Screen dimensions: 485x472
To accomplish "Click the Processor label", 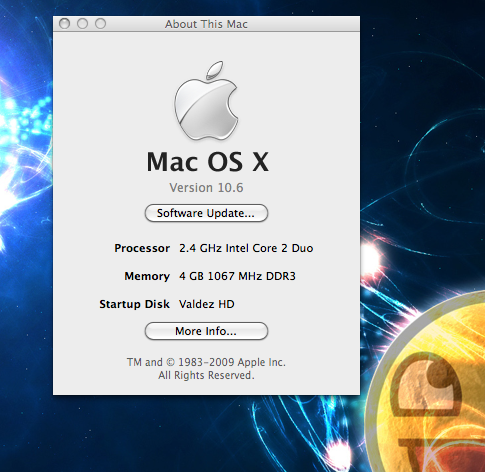I will [142, 248].
